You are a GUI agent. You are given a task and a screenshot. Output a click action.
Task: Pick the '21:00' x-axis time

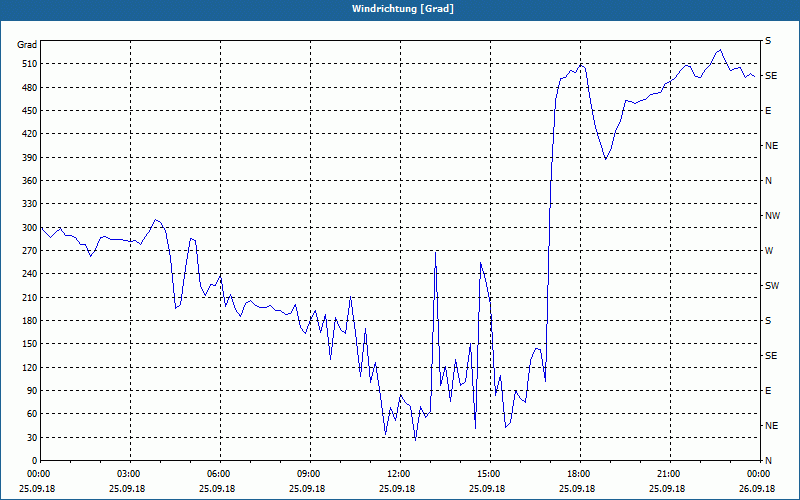pyautogui.click(x=670, y=473)
